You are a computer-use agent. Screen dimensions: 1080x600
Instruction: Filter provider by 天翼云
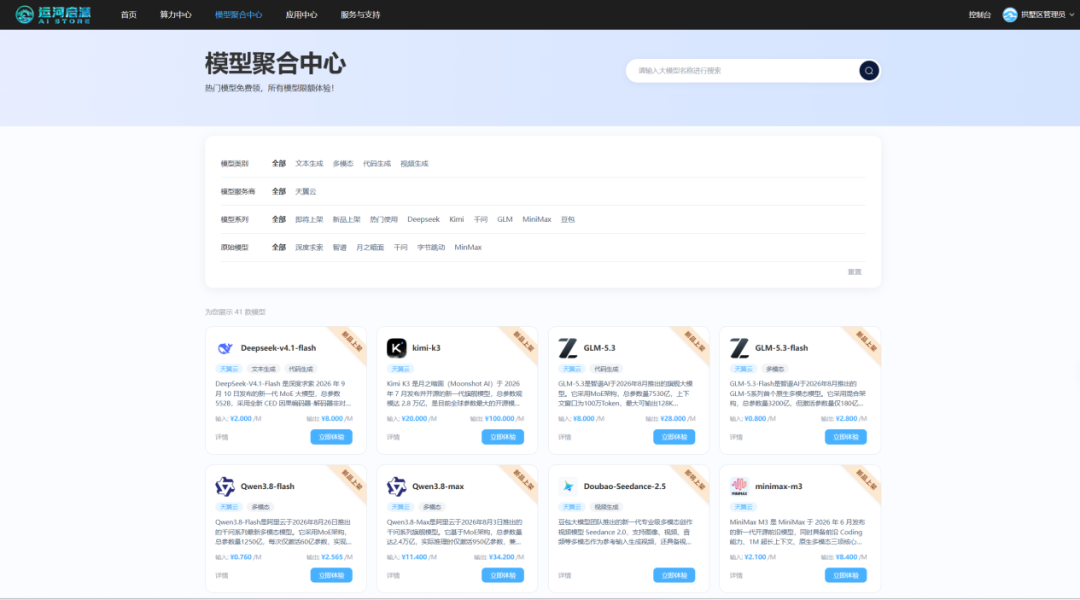coord(306,192)
